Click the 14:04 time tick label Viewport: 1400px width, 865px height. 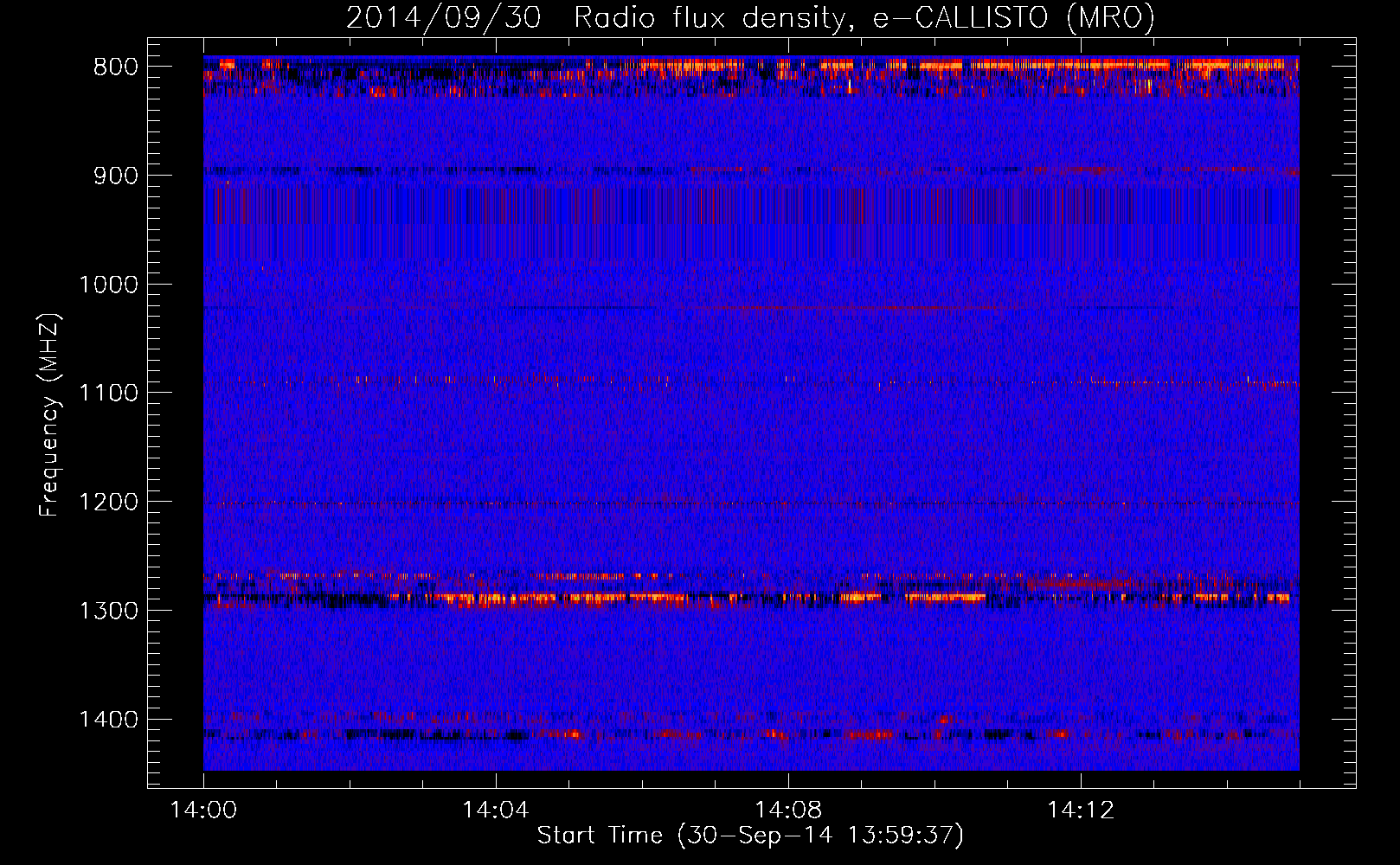(x=496, y=811)
